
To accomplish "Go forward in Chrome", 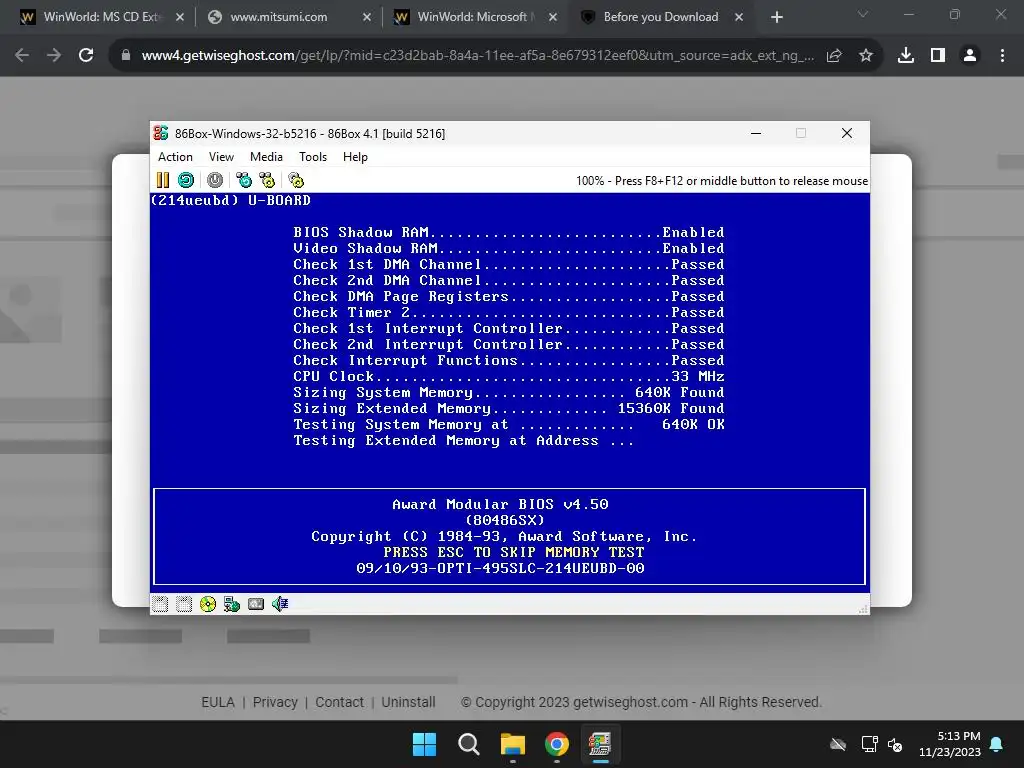I will [54, 56].
